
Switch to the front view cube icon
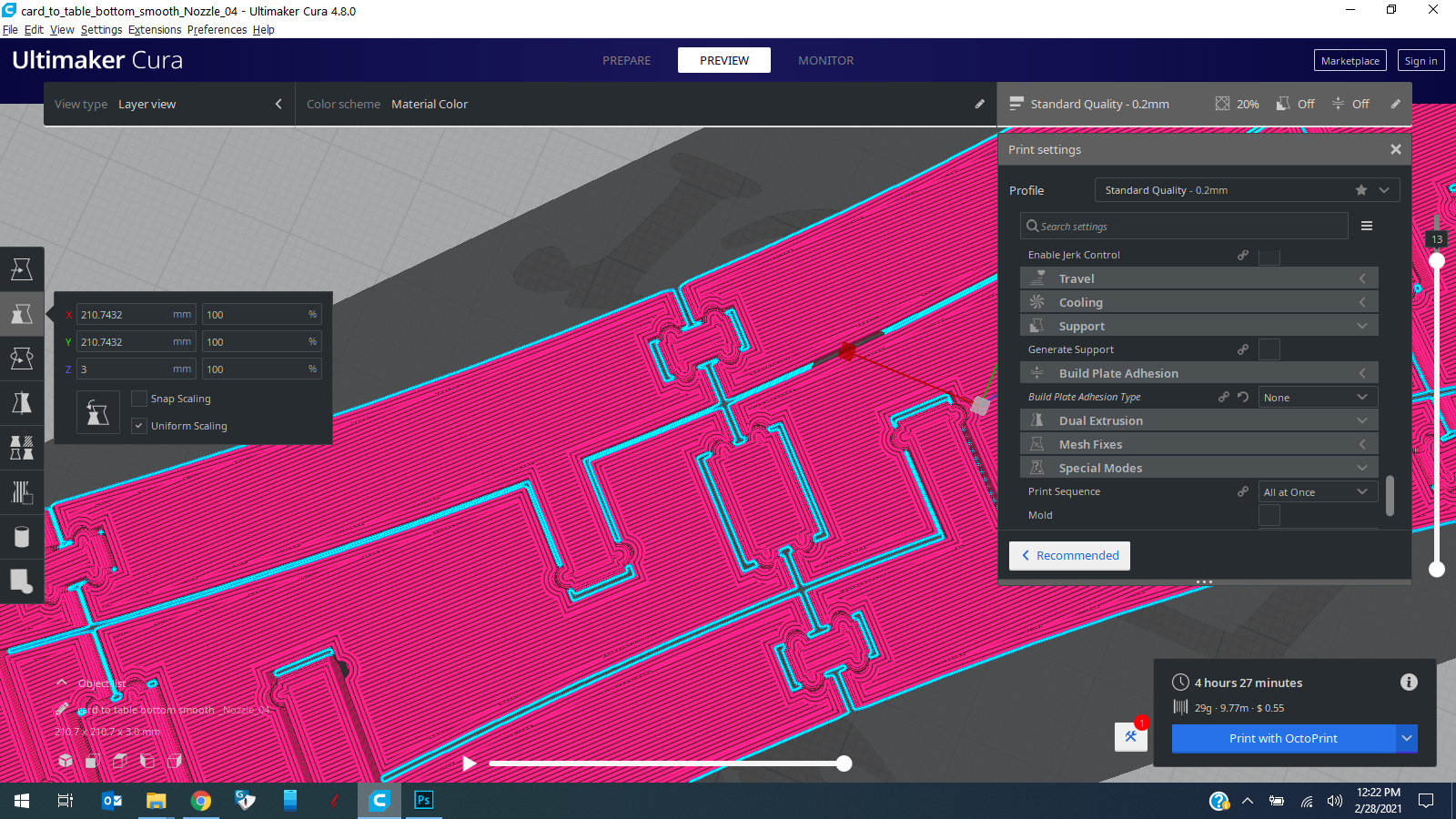pyautogui.click(x=92, y=761)
